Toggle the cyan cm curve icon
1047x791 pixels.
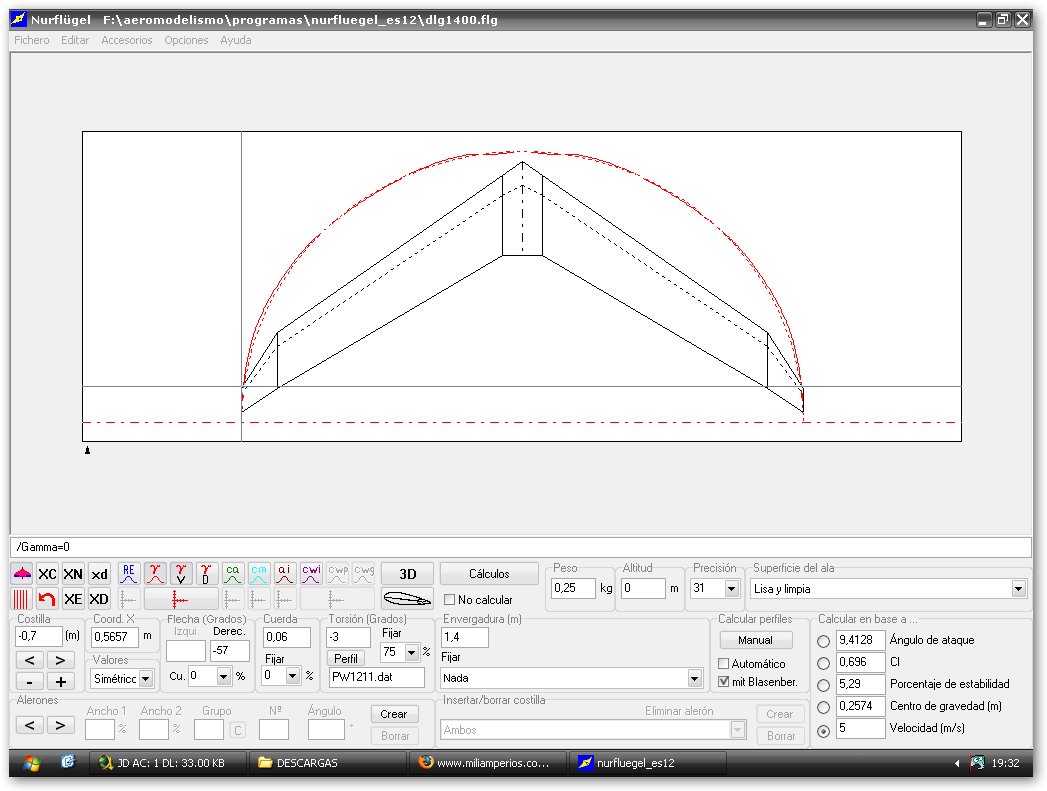tap(259, 574)
